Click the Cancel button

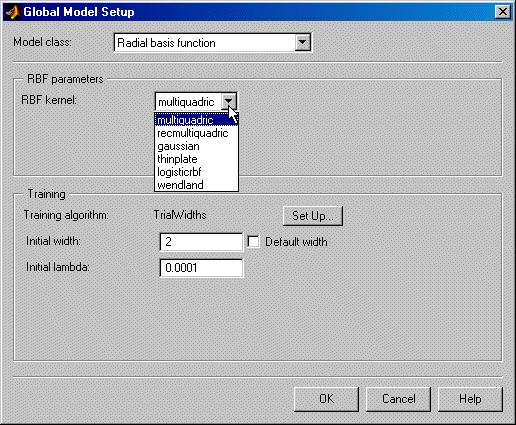[x=398, y=399]
